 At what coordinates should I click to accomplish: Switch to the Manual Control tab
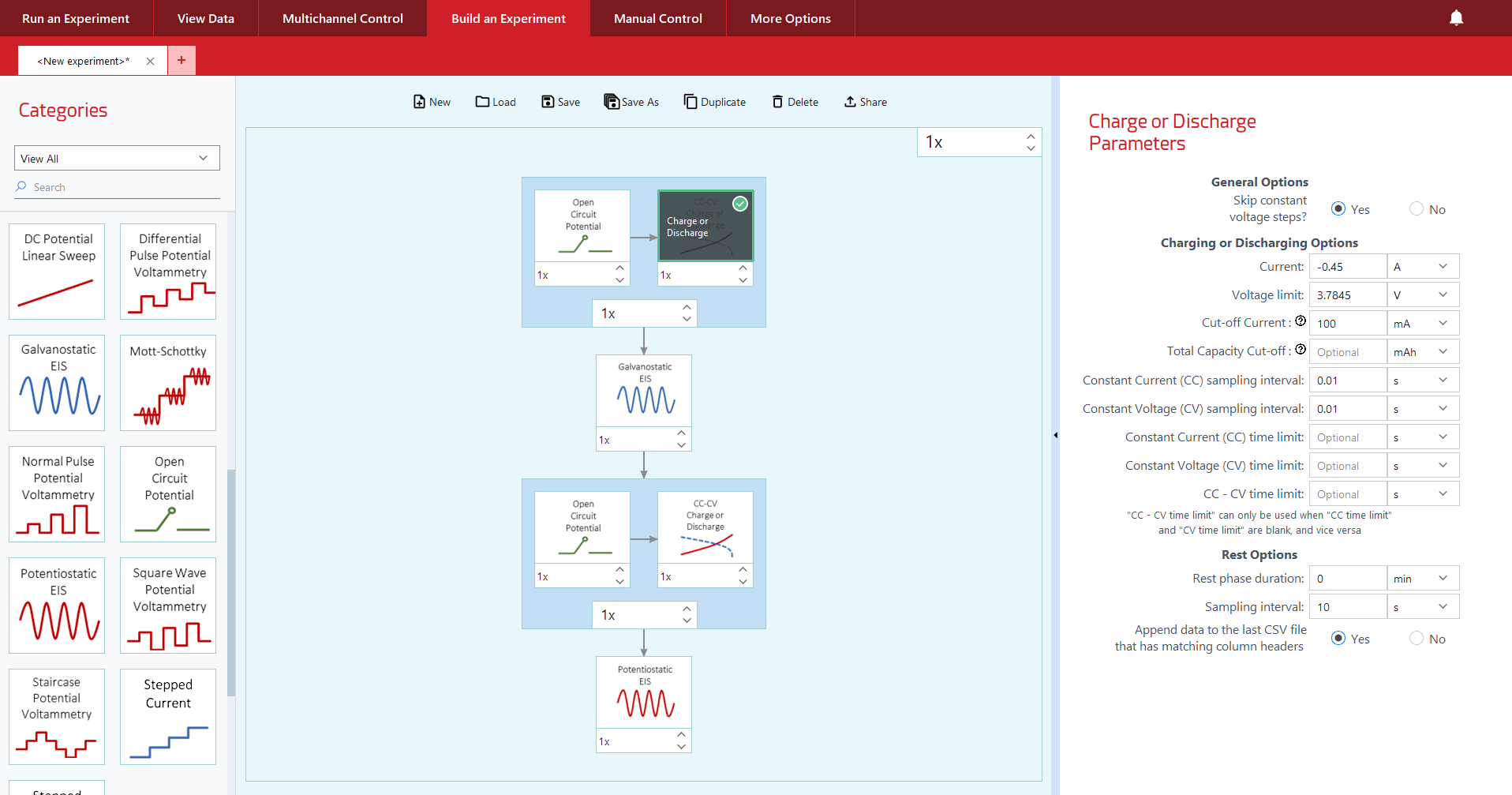(x=657, y=18)
